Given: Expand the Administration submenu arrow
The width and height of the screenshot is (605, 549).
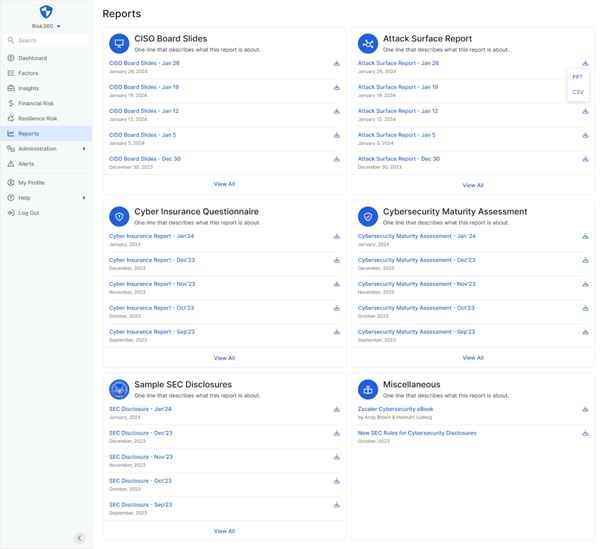Looking at the screenshot, I should click(x=84, y=149).
